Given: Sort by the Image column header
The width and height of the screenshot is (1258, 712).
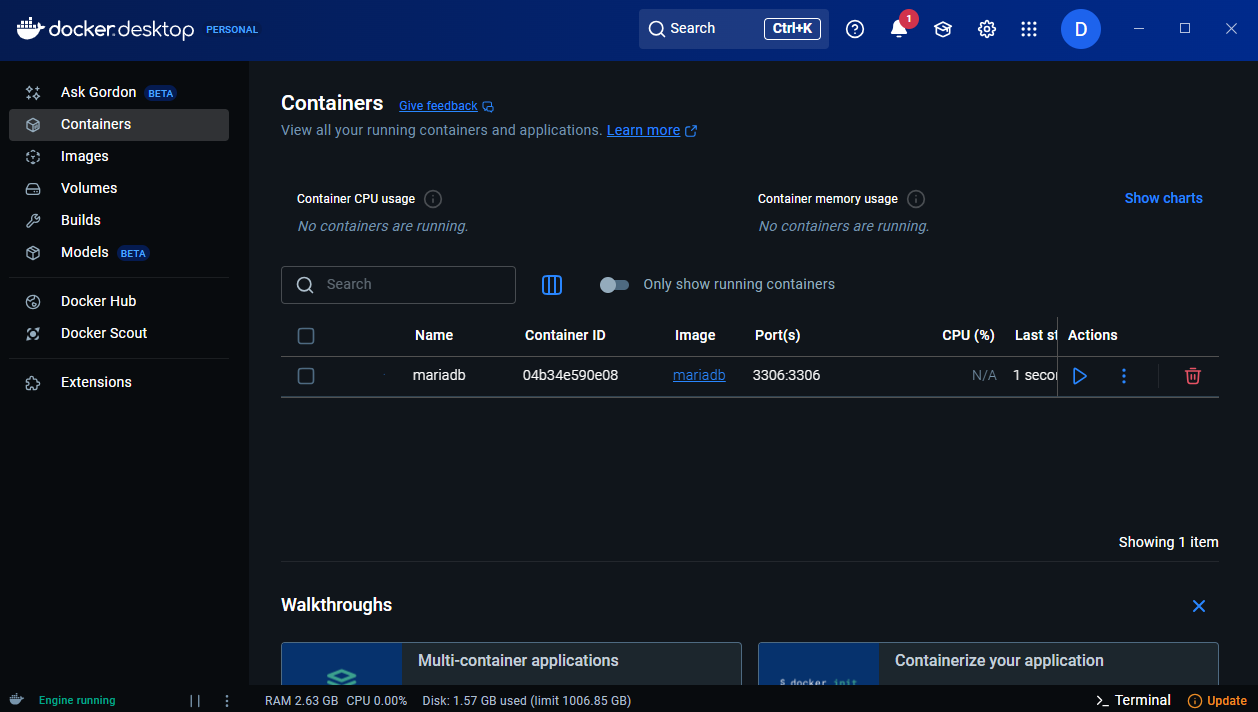Looking at the screenshot, I should click(695, 335).
